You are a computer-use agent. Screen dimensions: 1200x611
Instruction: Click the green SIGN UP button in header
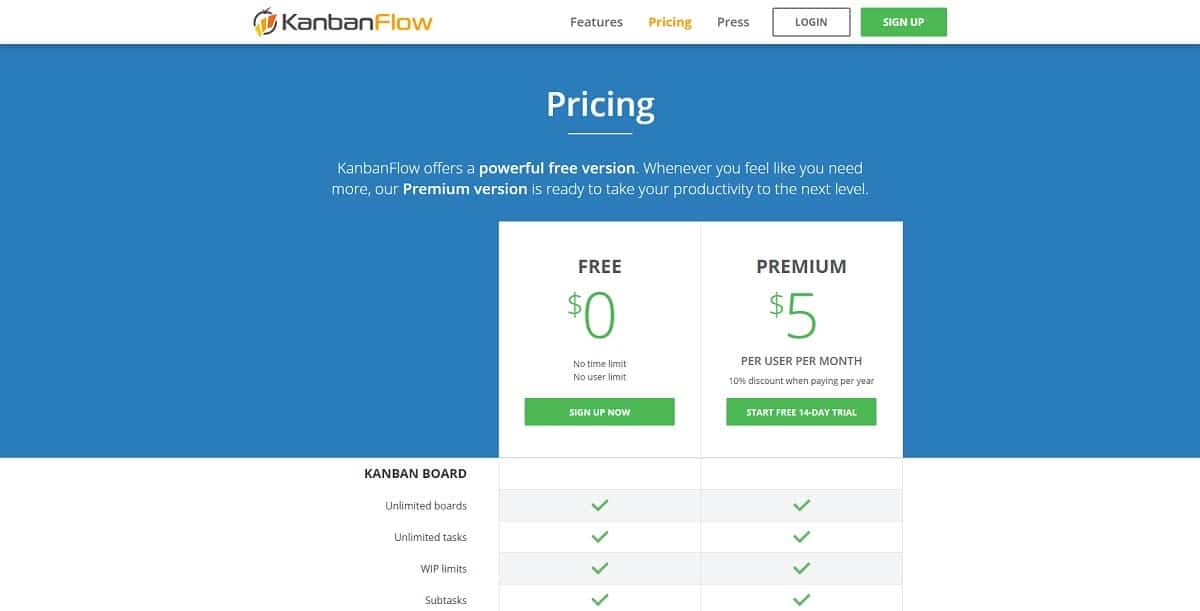[903, 21]
